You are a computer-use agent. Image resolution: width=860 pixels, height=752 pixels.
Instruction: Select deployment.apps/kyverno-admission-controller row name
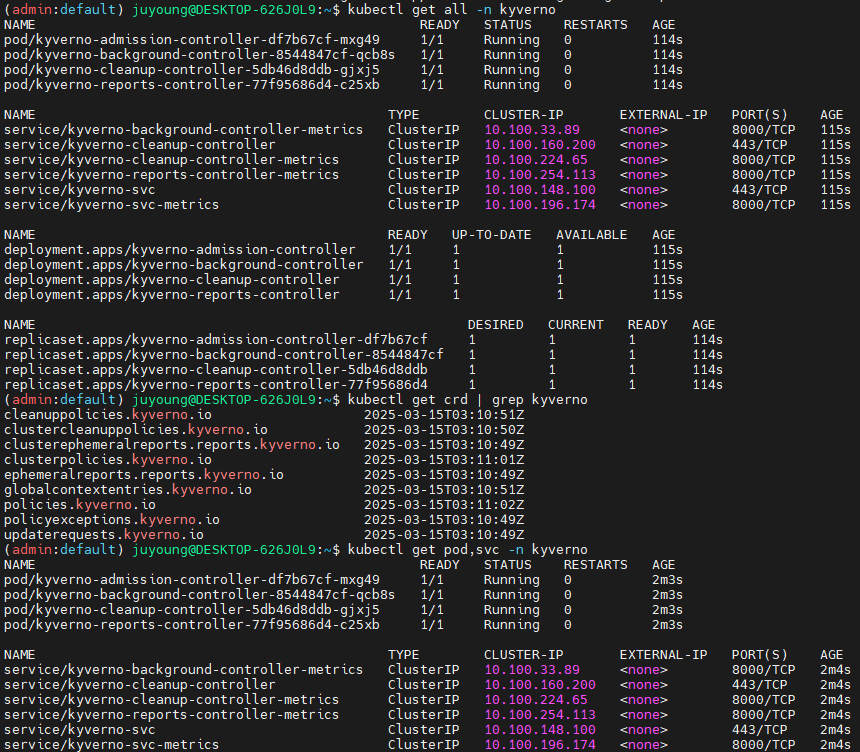pyautogui.click(x=179, y=250)
